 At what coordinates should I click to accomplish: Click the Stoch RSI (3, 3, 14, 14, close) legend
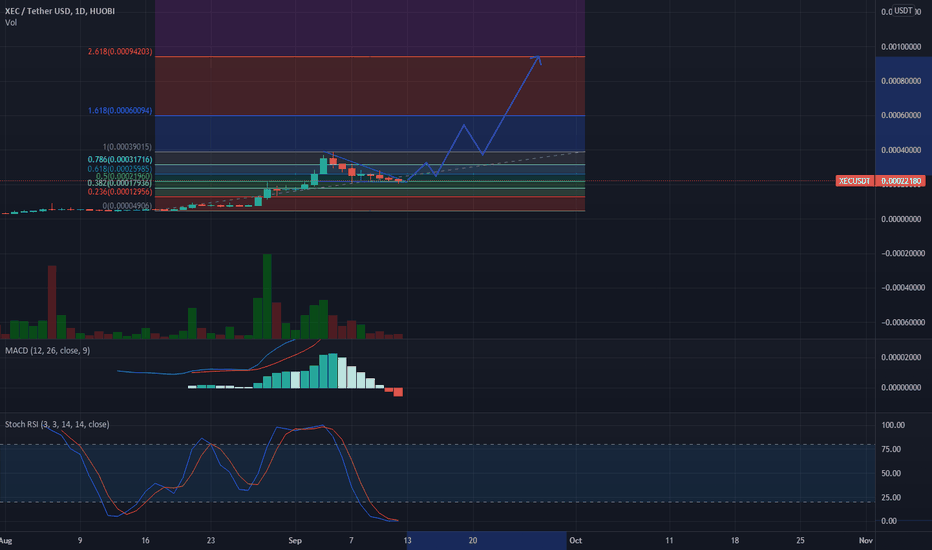[57, 425]
